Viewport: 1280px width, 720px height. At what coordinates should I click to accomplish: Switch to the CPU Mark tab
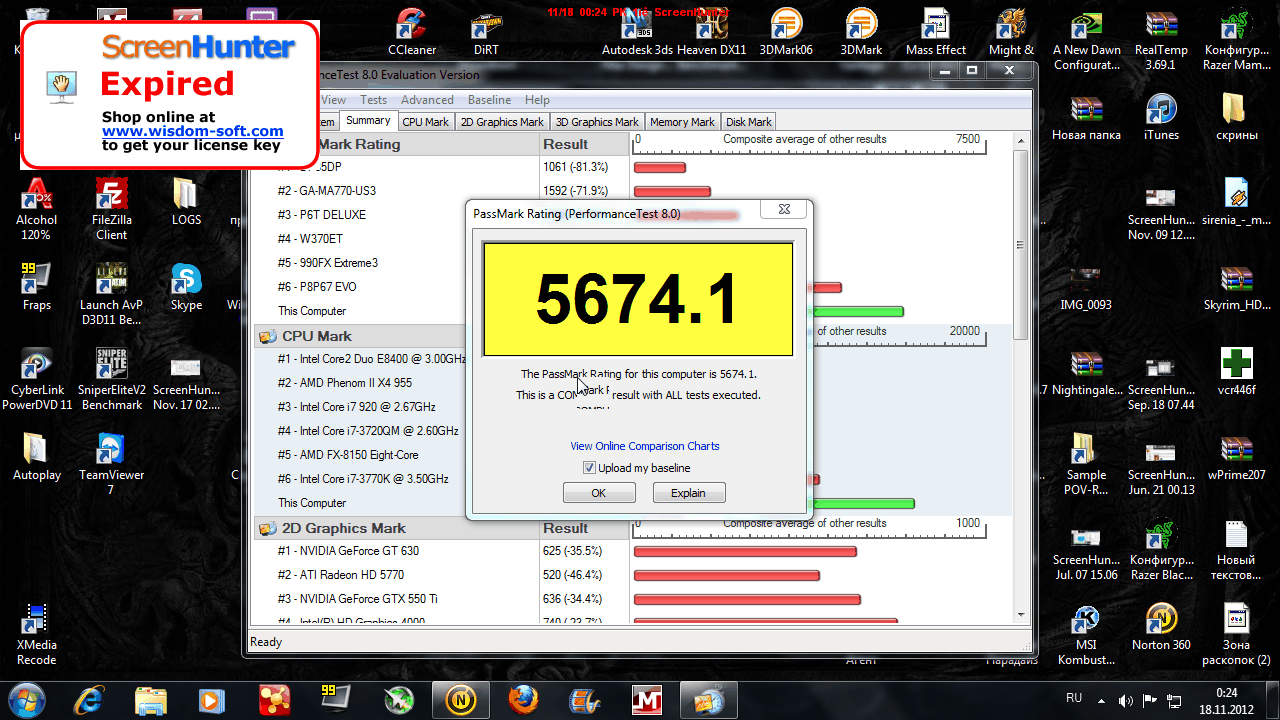(x=425, y=122)
